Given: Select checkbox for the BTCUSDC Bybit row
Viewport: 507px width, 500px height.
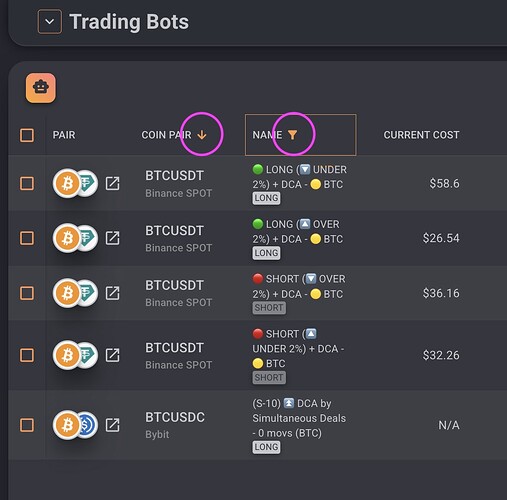Looking at the screenshot, I should 27,425.
